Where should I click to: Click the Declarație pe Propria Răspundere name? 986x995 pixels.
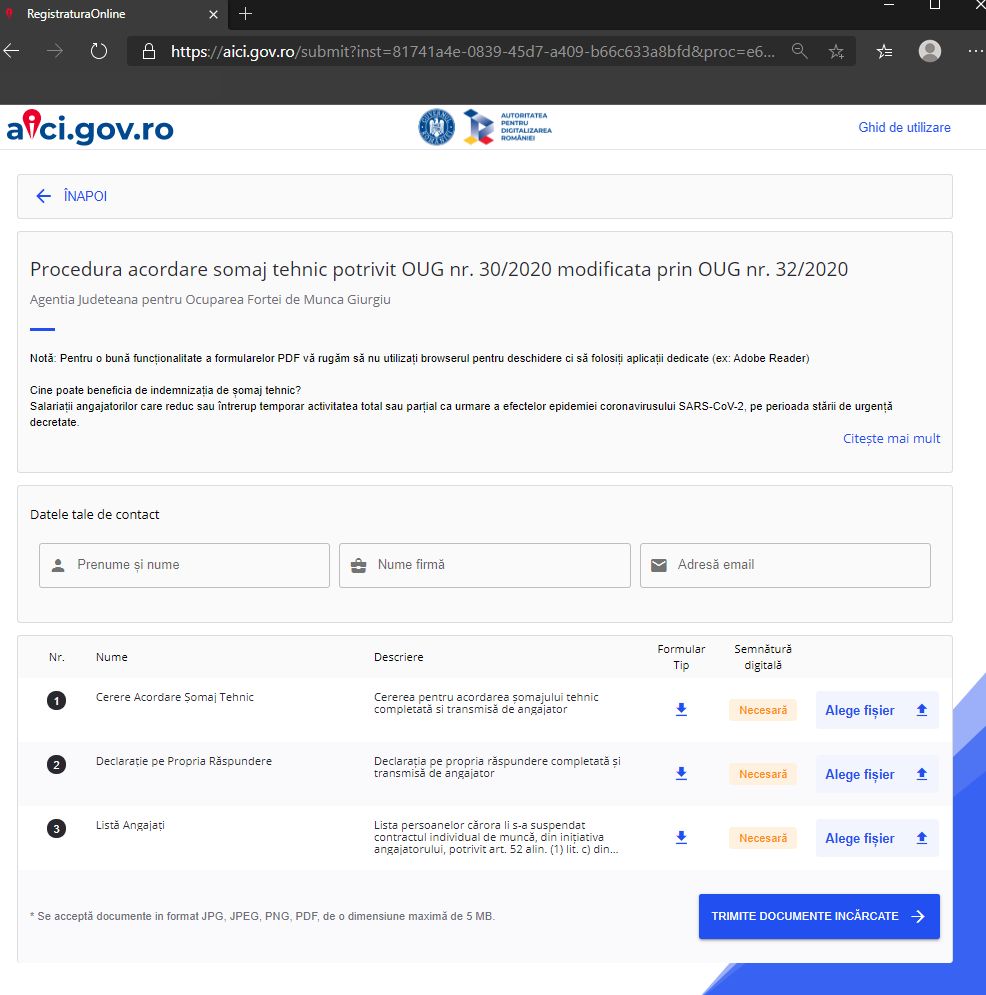coord(183,761)
